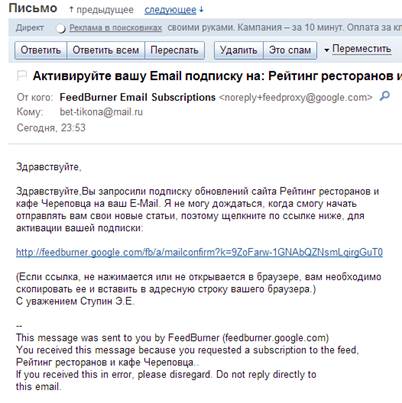Open the 'Реклама в поисковиках' ad link
The image size is (402, 403).
(115, 28)
